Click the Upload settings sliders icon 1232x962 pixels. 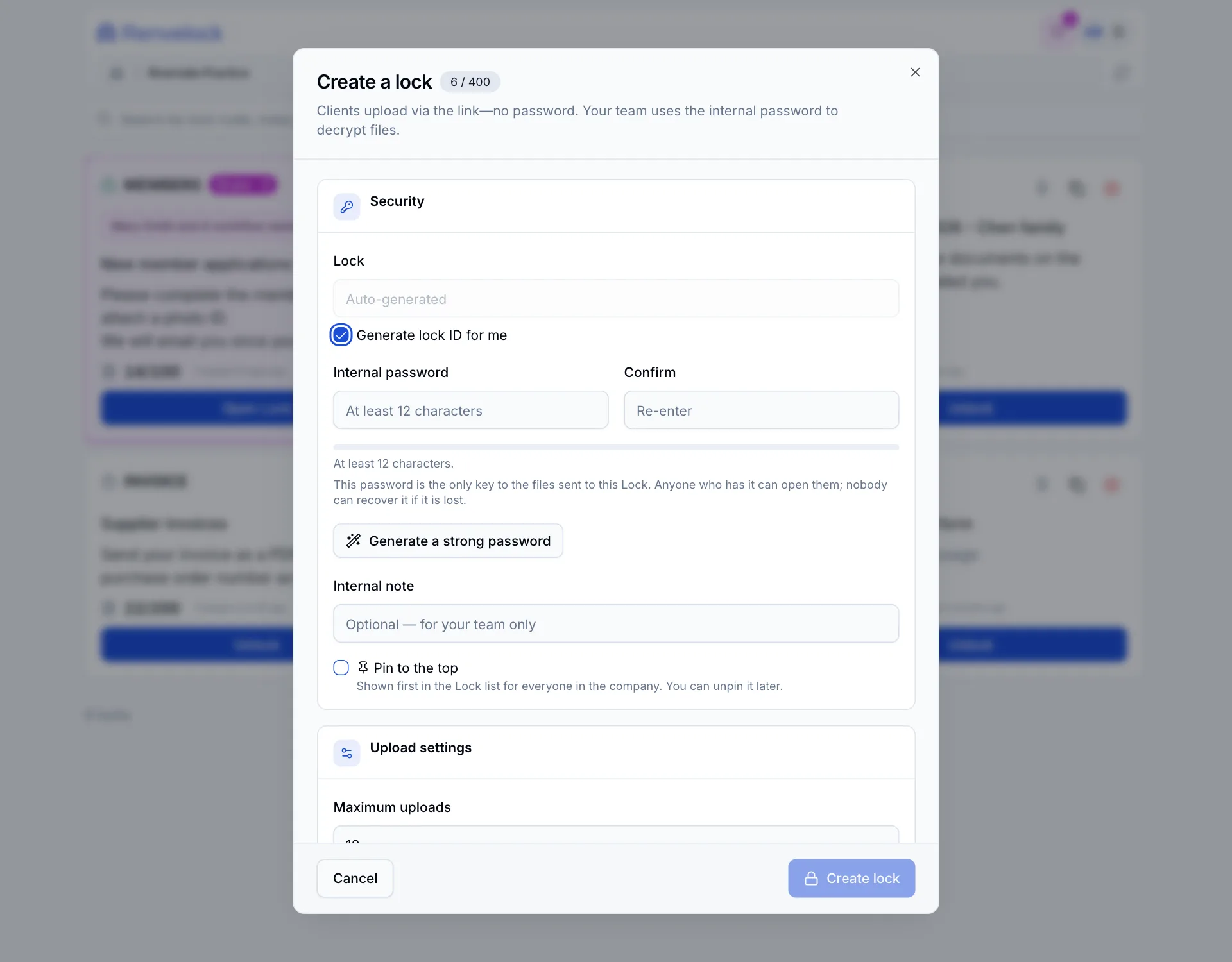tap(346, 753)
